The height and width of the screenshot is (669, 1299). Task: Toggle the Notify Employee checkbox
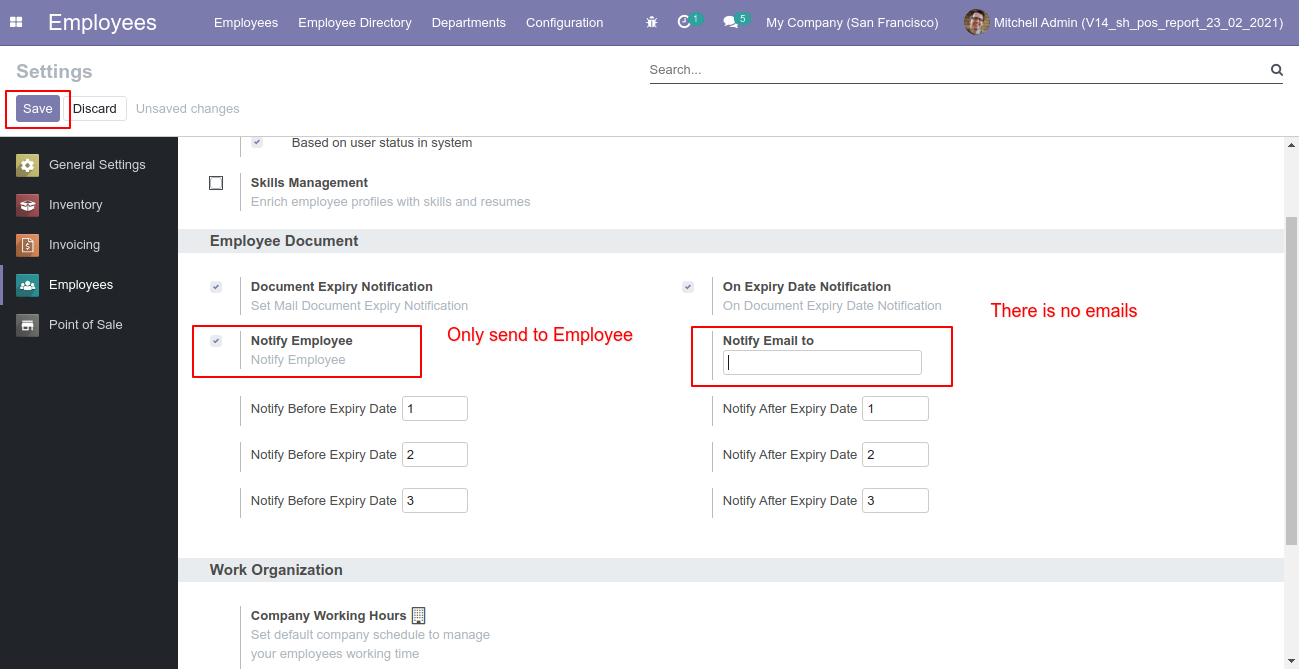click(216, 341)
